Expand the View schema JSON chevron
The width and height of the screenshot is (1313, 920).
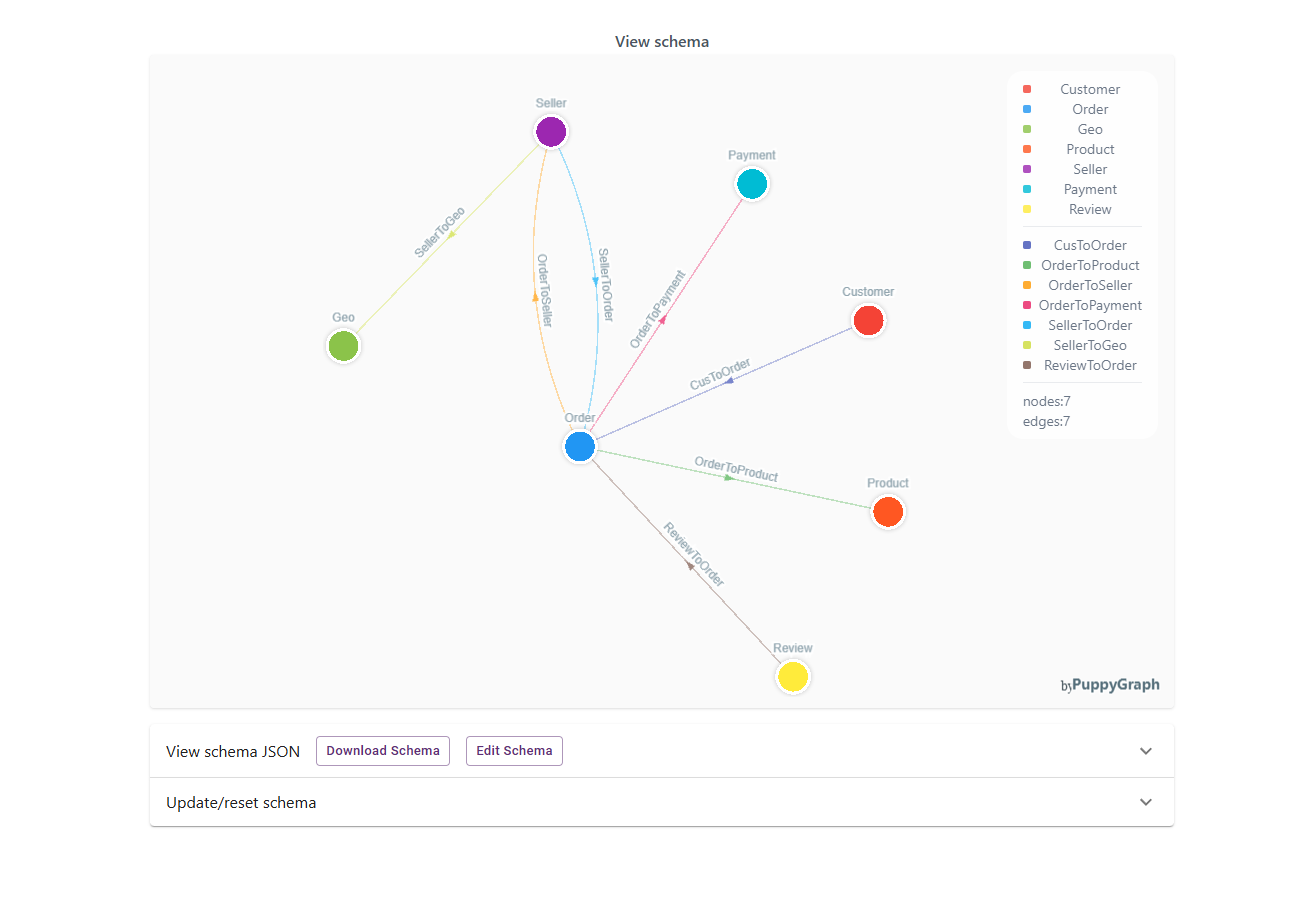click(x=1146, y=751)
